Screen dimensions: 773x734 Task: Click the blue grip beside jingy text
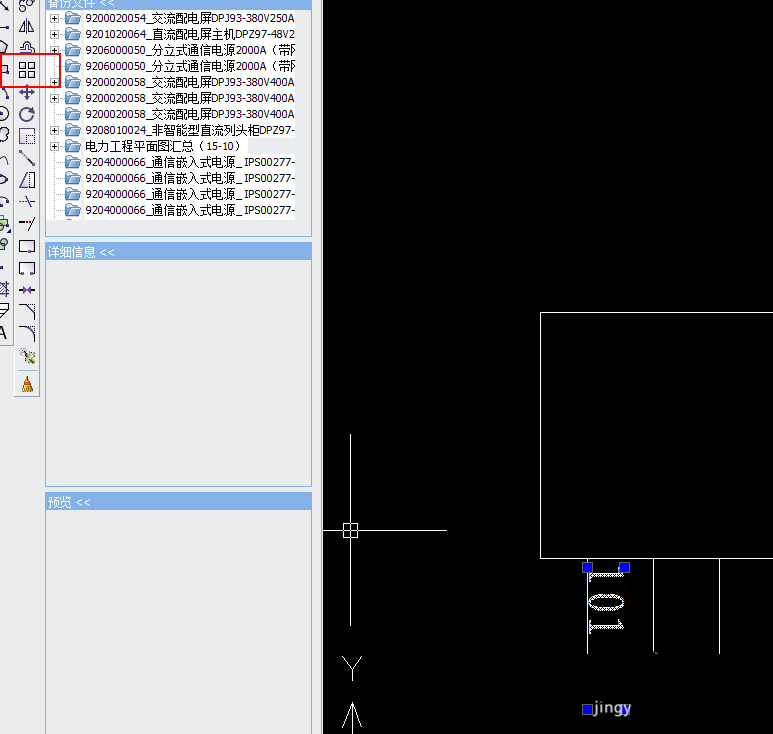click(x=587, y=709)
